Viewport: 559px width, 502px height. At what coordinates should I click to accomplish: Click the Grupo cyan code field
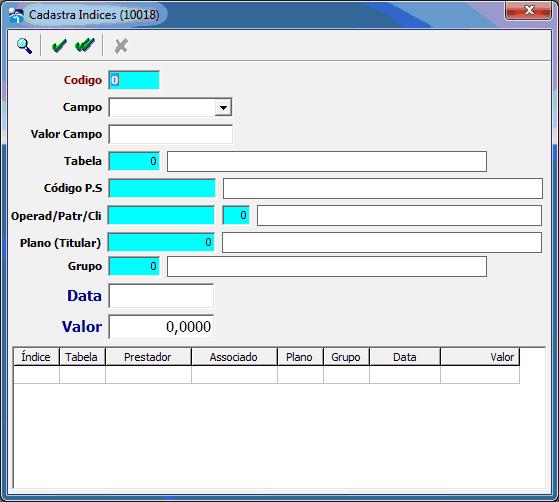coord(134,266)
